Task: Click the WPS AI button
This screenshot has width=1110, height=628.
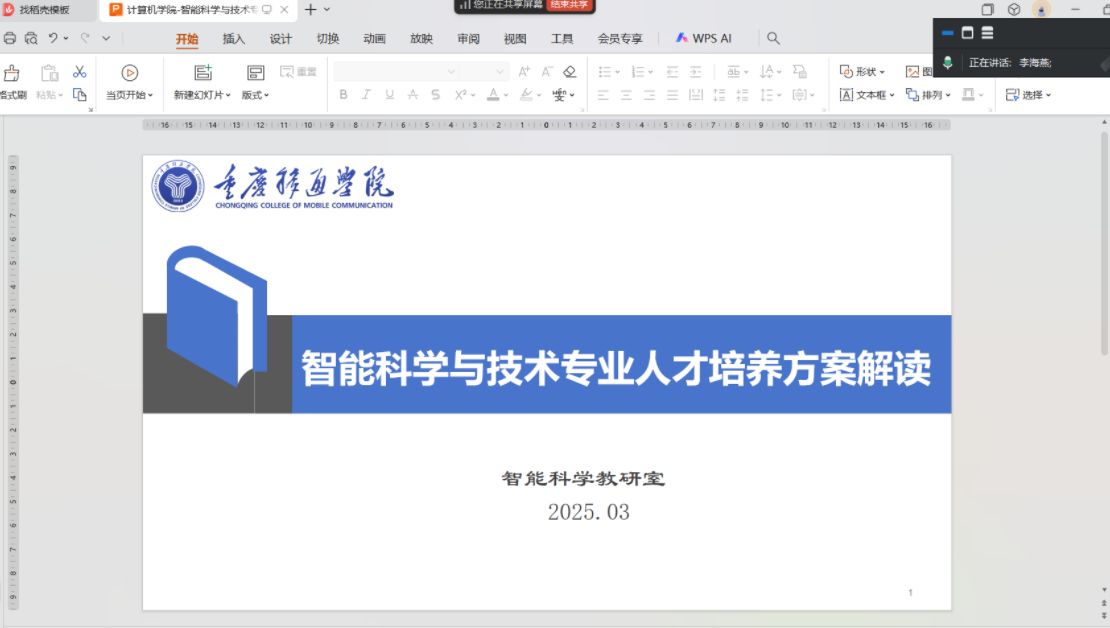Action: point(704,38)
